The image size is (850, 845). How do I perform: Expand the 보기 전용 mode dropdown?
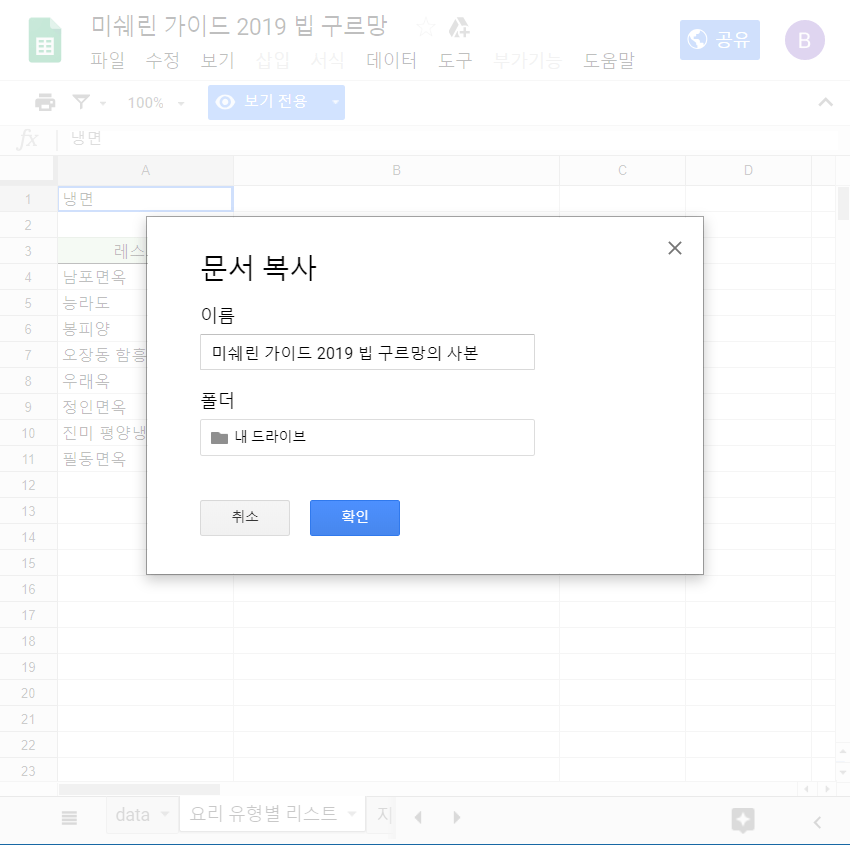click(336, 102)
